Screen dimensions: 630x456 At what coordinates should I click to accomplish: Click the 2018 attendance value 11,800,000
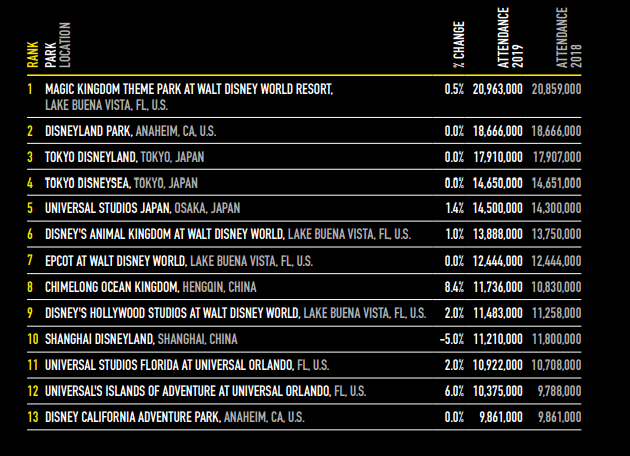[x=557, y=339]
